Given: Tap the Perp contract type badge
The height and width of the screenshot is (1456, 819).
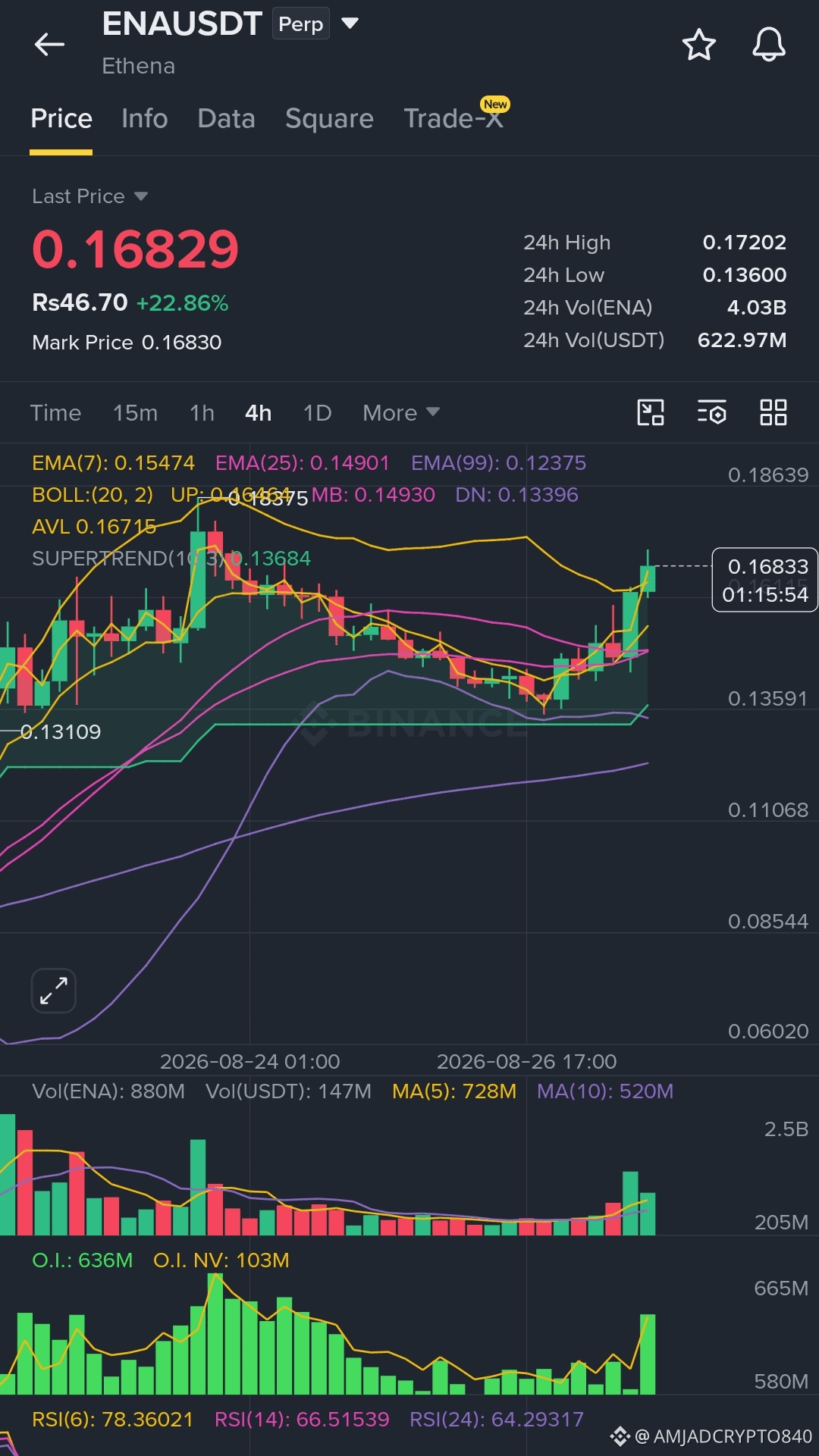Looking at the screenshot, I should tap(301, 24).
